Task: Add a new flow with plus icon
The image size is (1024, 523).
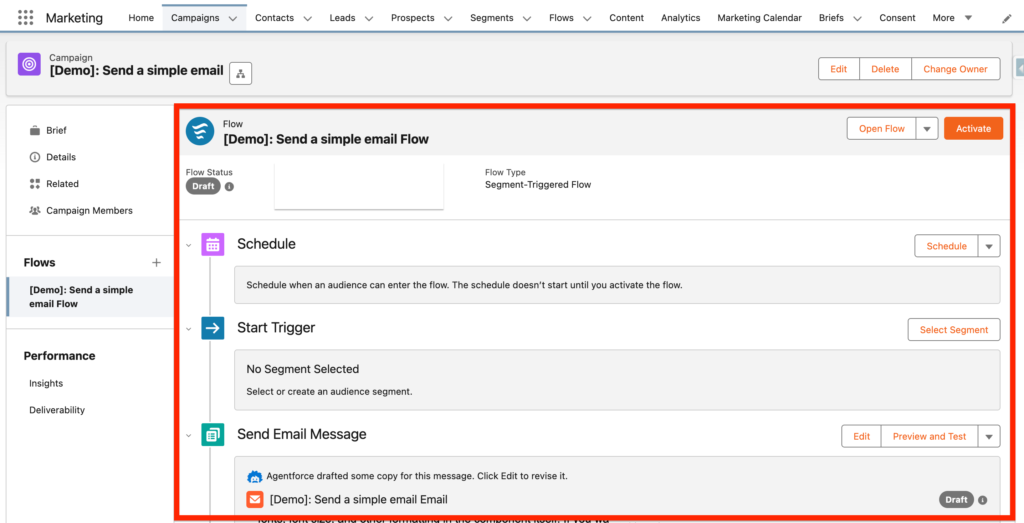Action: [x=156, y=263]
